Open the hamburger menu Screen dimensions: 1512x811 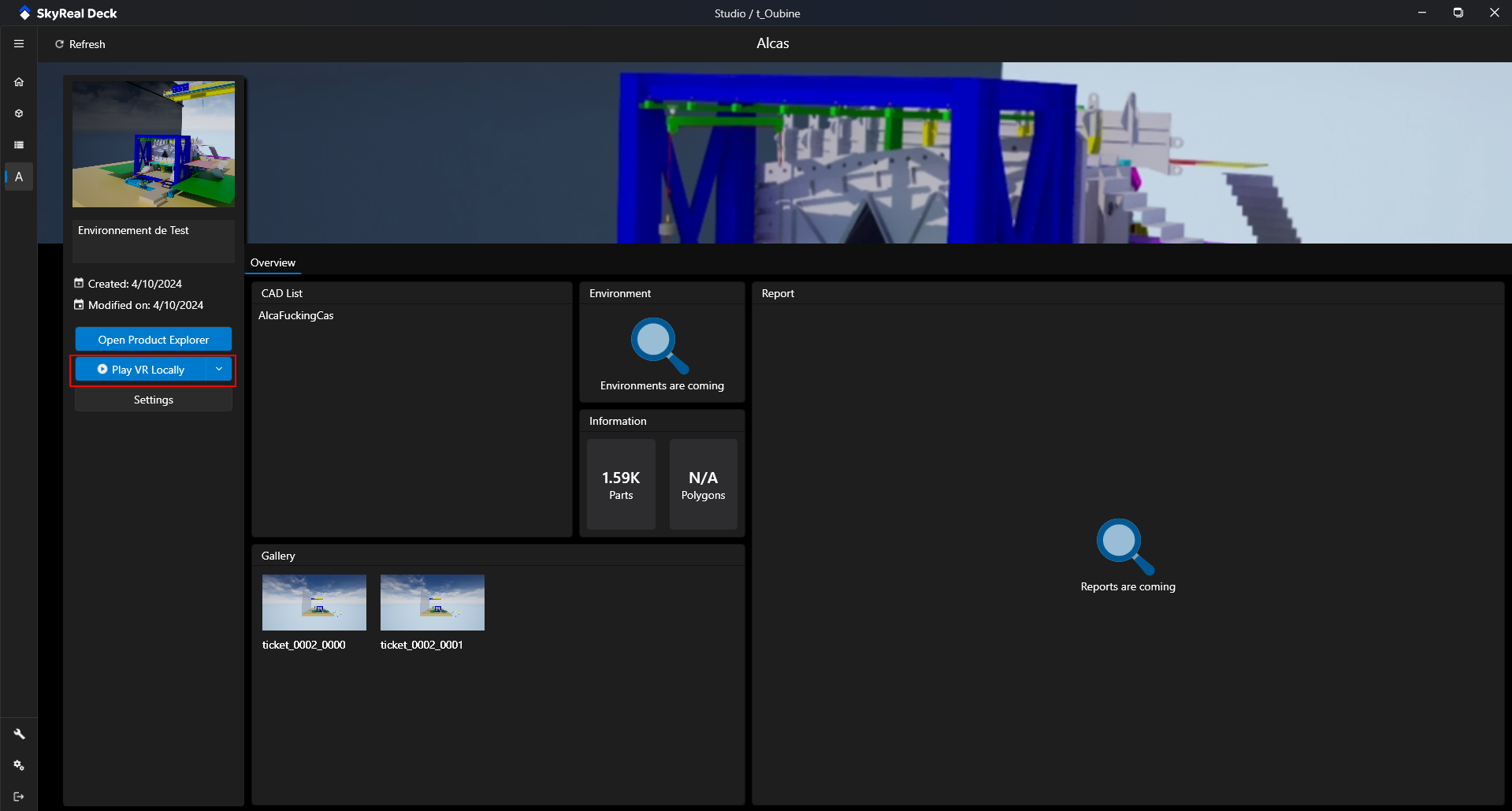point(19,44)
